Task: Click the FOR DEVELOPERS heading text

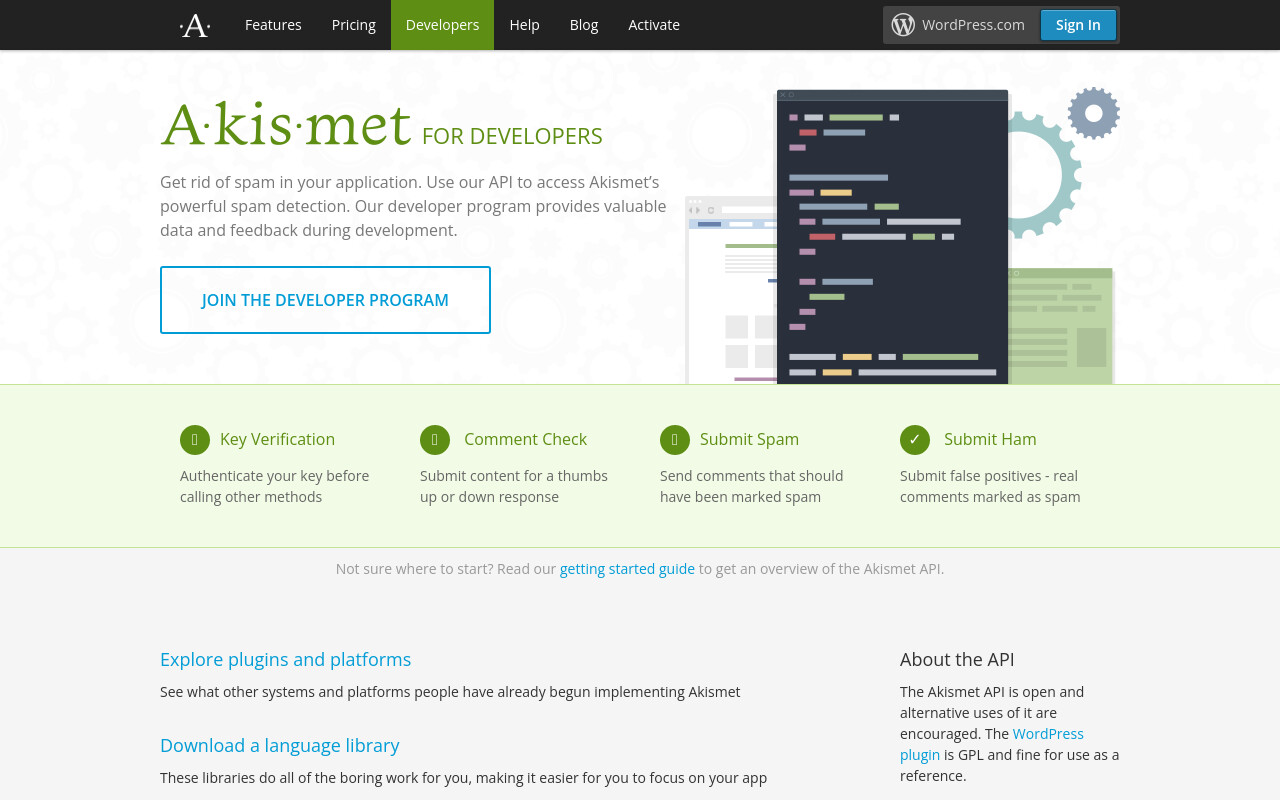Action: (x=512, y=137)
